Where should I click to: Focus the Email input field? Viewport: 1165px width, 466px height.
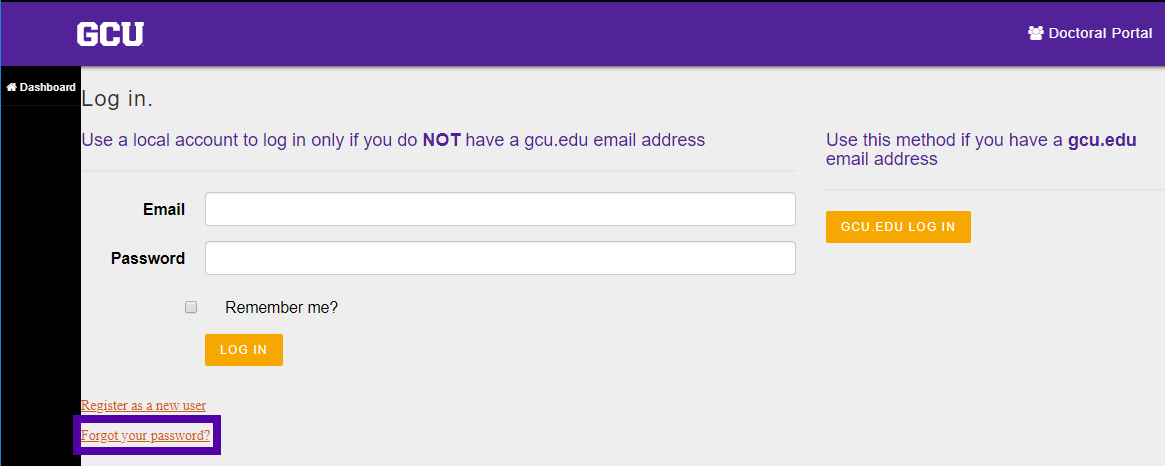coord(500,209)
